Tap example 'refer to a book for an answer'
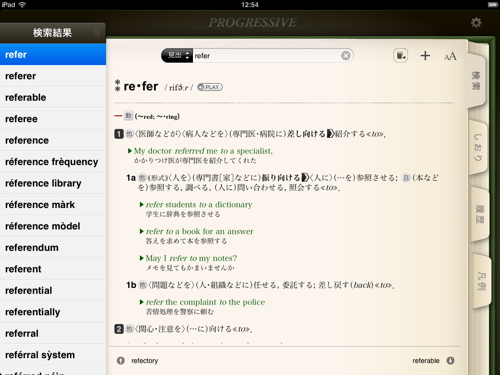 (x=200, y=231)
